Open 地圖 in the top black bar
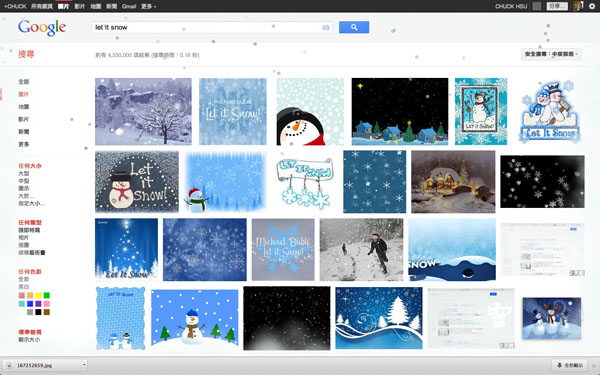600x375 pixels. pyautogui.click(x=96, y=6)
